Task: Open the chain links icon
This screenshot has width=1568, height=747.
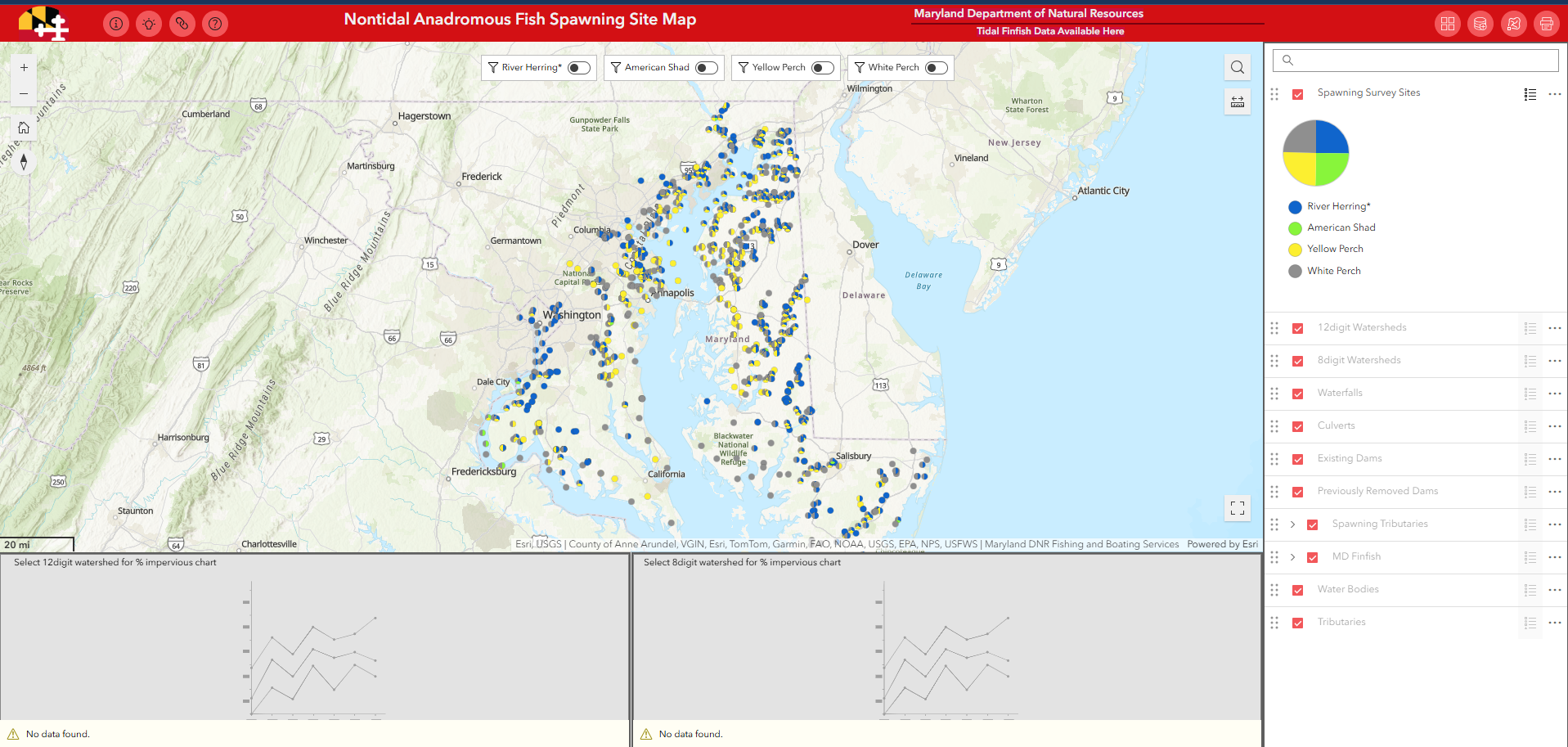Action: point(182,24)
